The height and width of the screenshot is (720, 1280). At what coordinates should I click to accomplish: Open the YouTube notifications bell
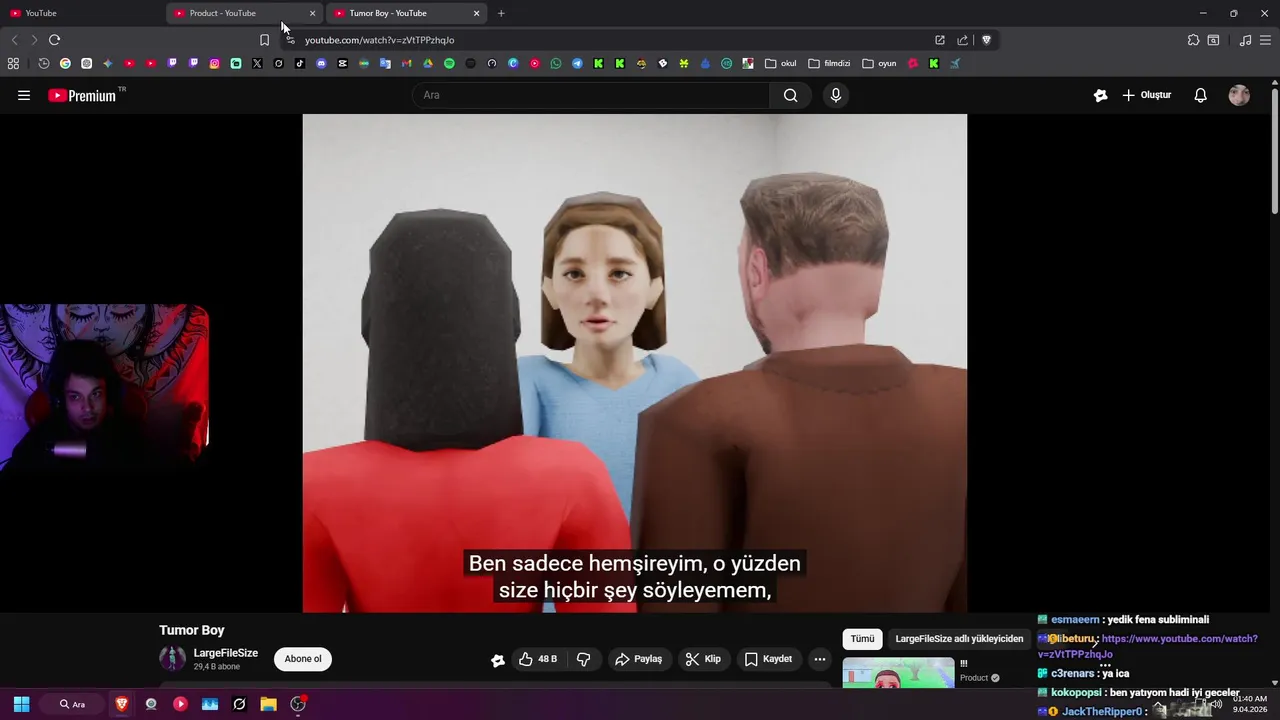pyautogui.click(x=1200, y=95)
